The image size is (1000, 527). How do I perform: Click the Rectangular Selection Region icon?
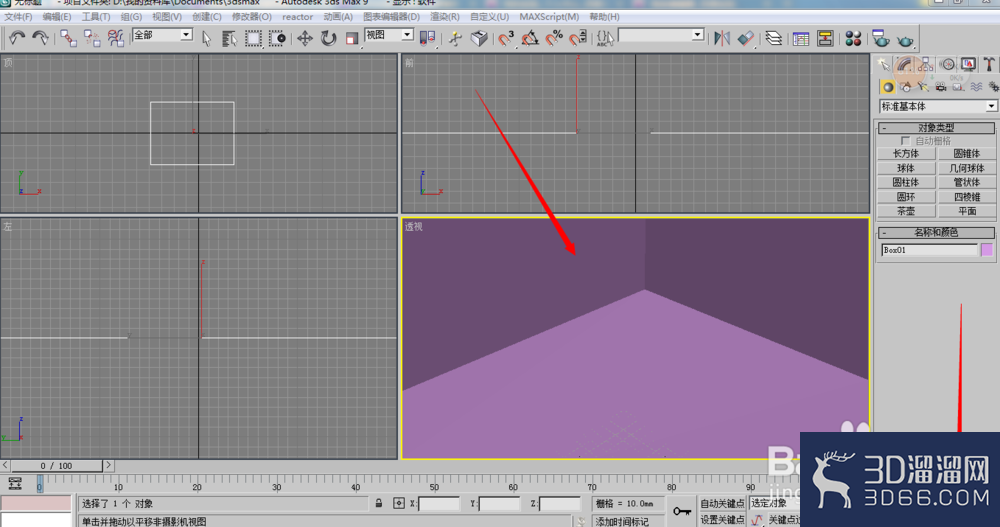coord(253,38)
